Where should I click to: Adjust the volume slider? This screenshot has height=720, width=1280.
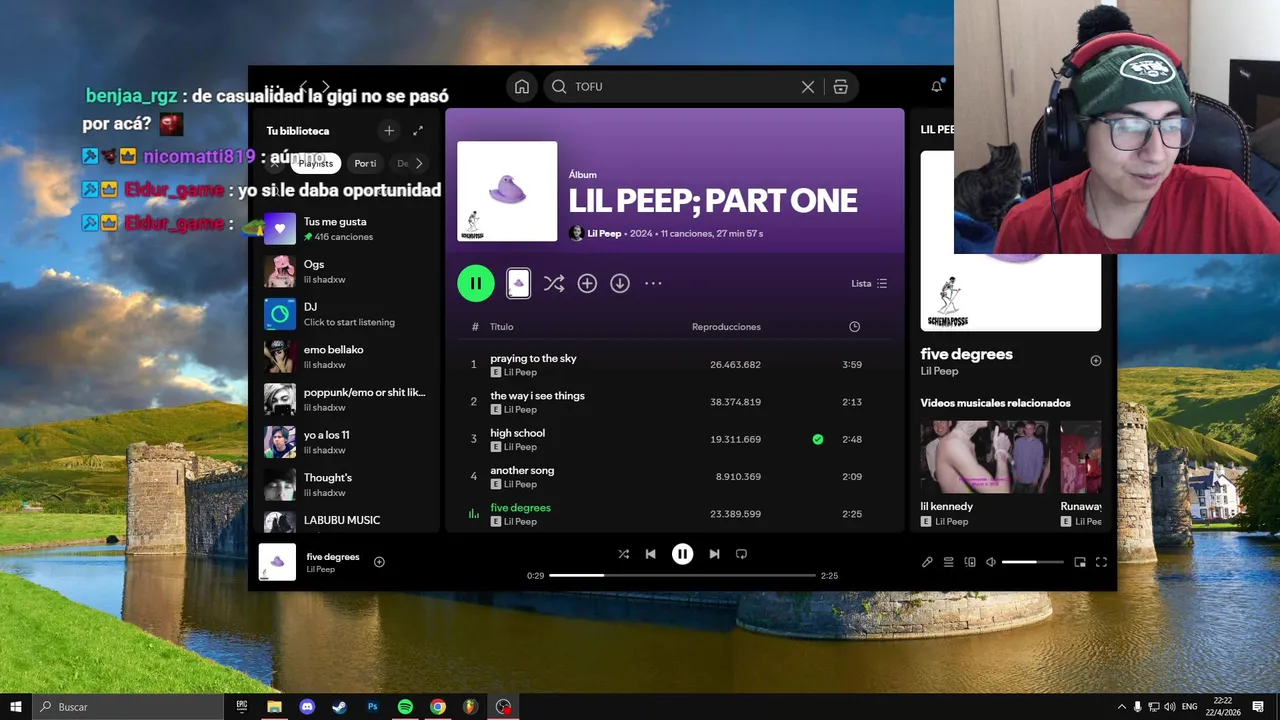[x=1033, y=562]
